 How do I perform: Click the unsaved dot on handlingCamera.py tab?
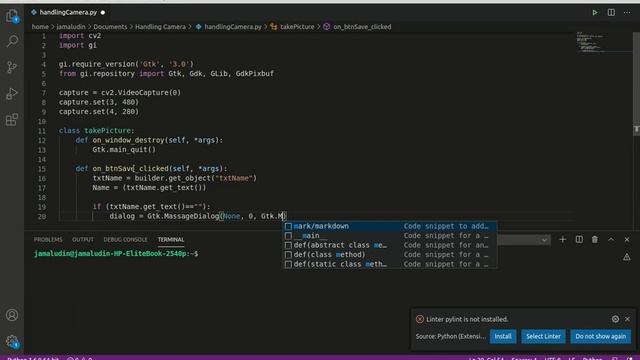(103, 13)
